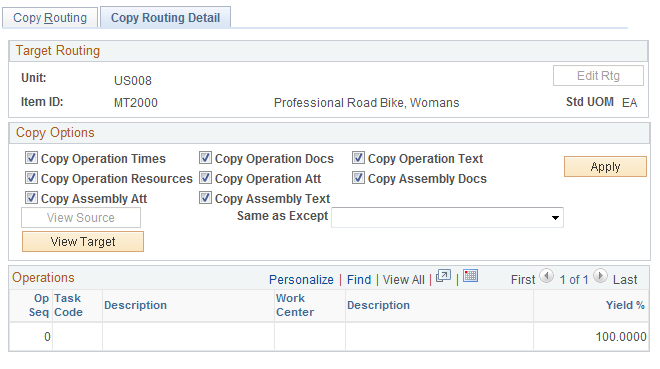
Task: Click the Last navigation link
Action: coord(625,280)
